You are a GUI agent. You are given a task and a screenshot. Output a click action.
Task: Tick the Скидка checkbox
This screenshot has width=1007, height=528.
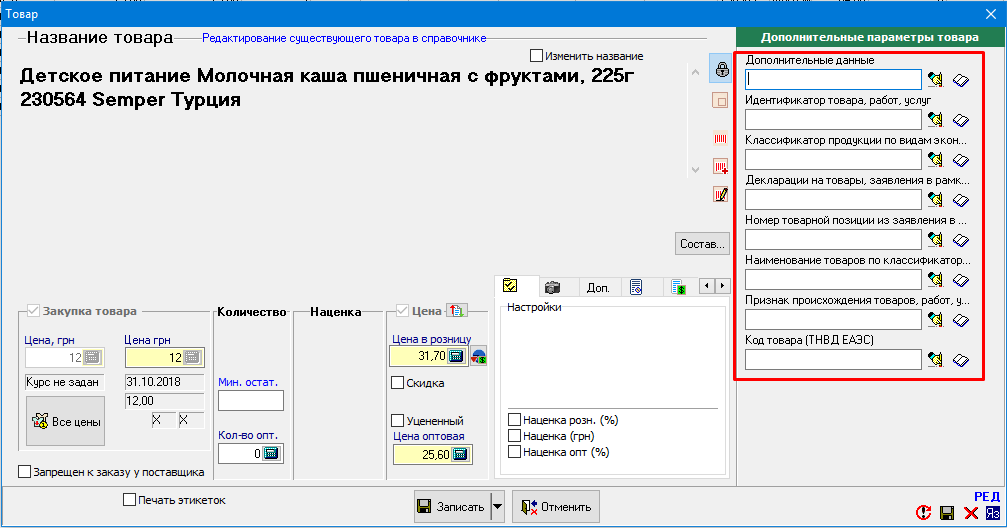click(x=398, y=382)
